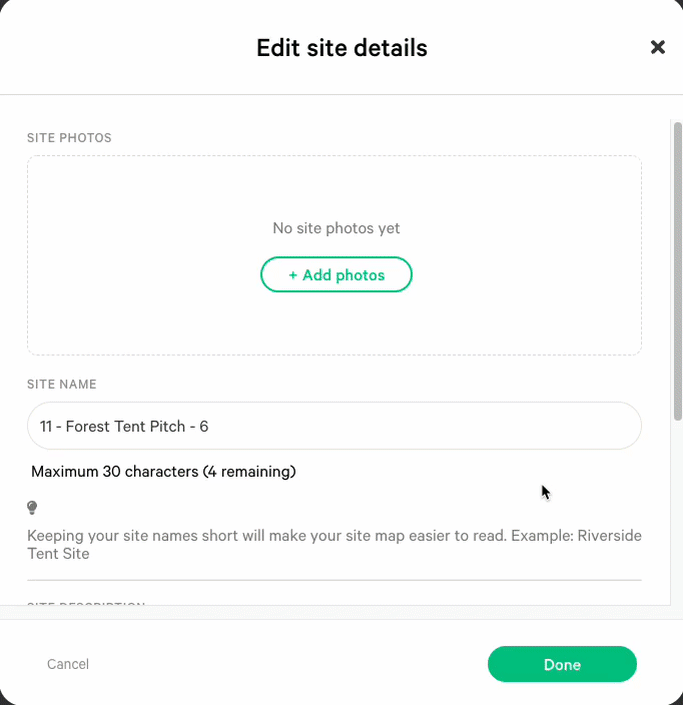
Task: Click the '(4 remaining)' character count
Action: point(249,472)
